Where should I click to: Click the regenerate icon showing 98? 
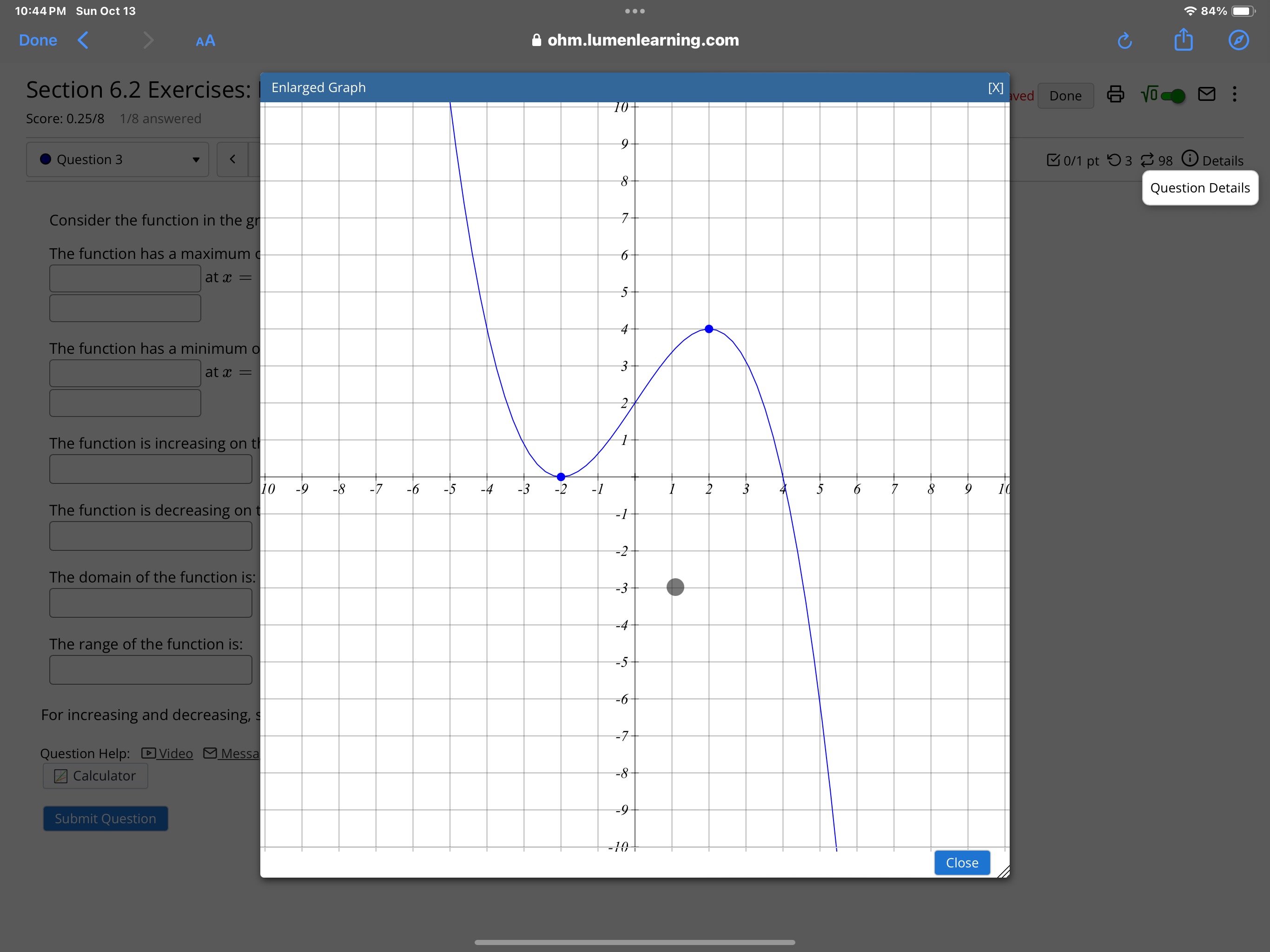[x=1146, y=159]
